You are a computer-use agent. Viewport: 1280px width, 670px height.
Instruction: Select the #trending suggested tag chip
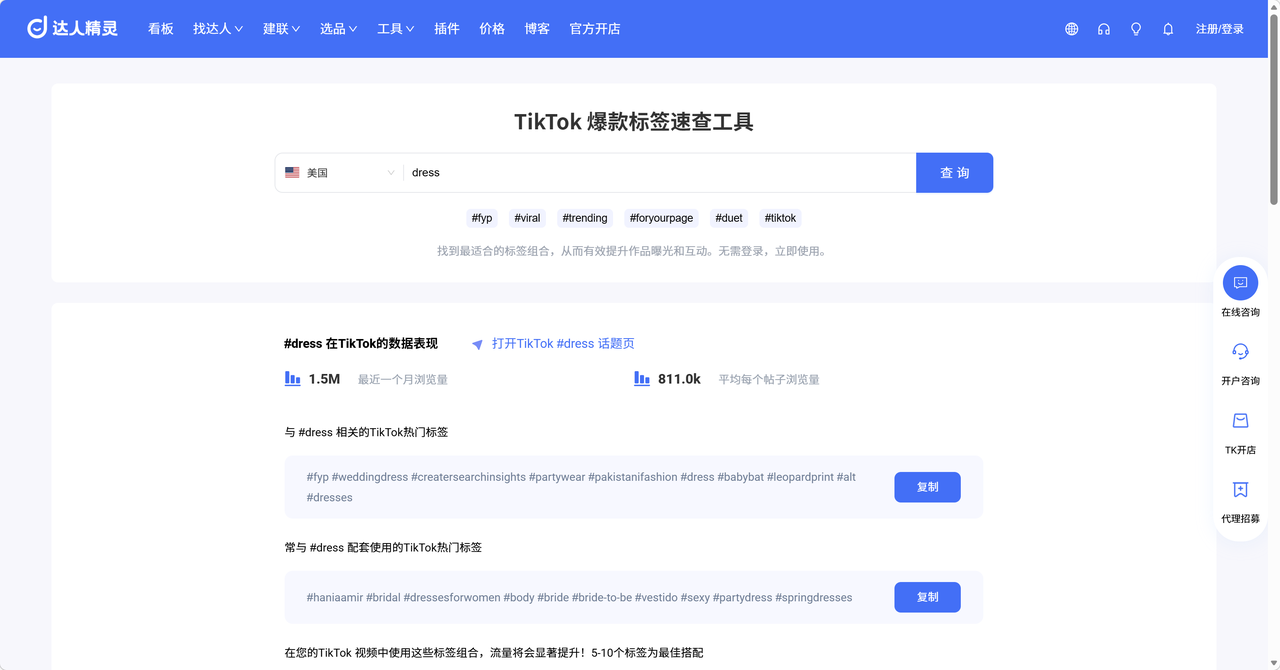coord(584,218)
